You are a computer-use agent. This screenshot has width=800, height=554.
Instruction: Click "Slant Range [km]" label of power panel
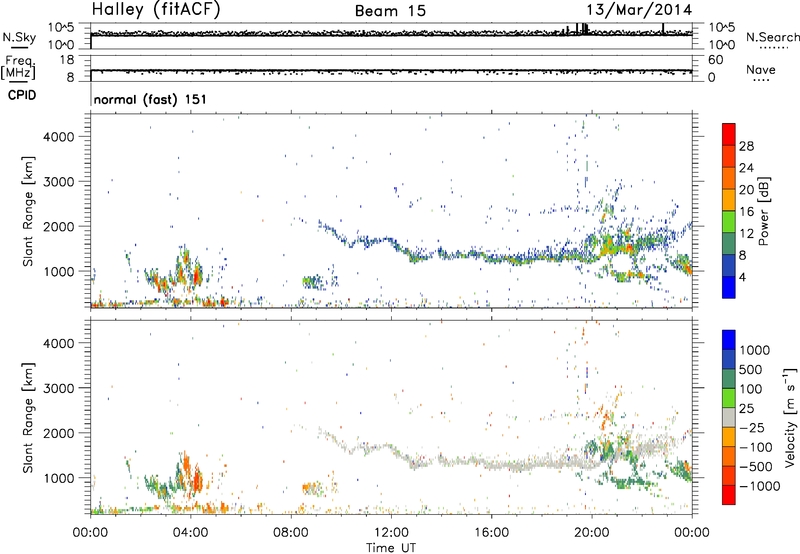tap(28, 211)
